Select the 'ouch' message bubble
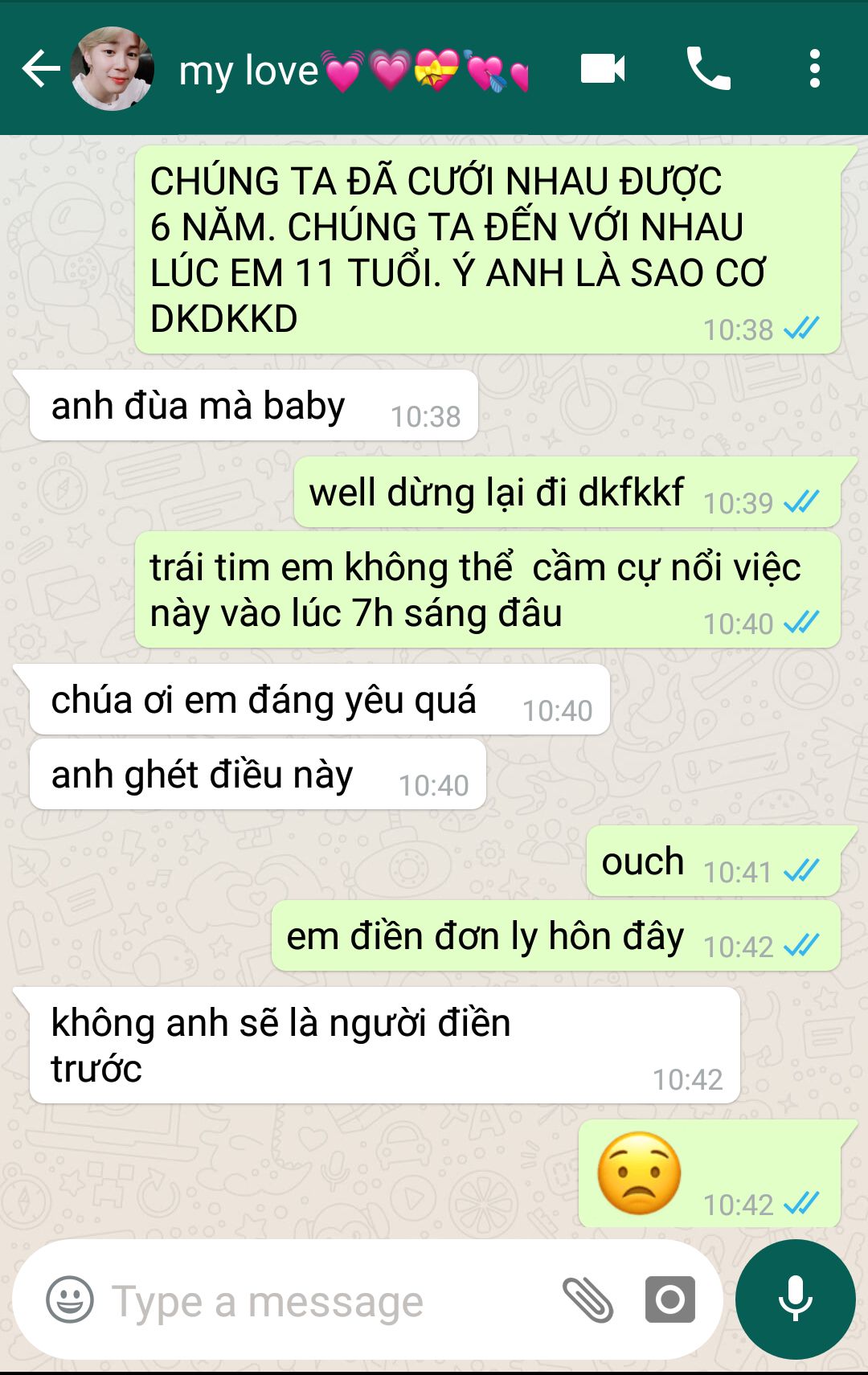Image resolution: width=868 pixels, height=1375 pixels. click(x=714, y=861)
